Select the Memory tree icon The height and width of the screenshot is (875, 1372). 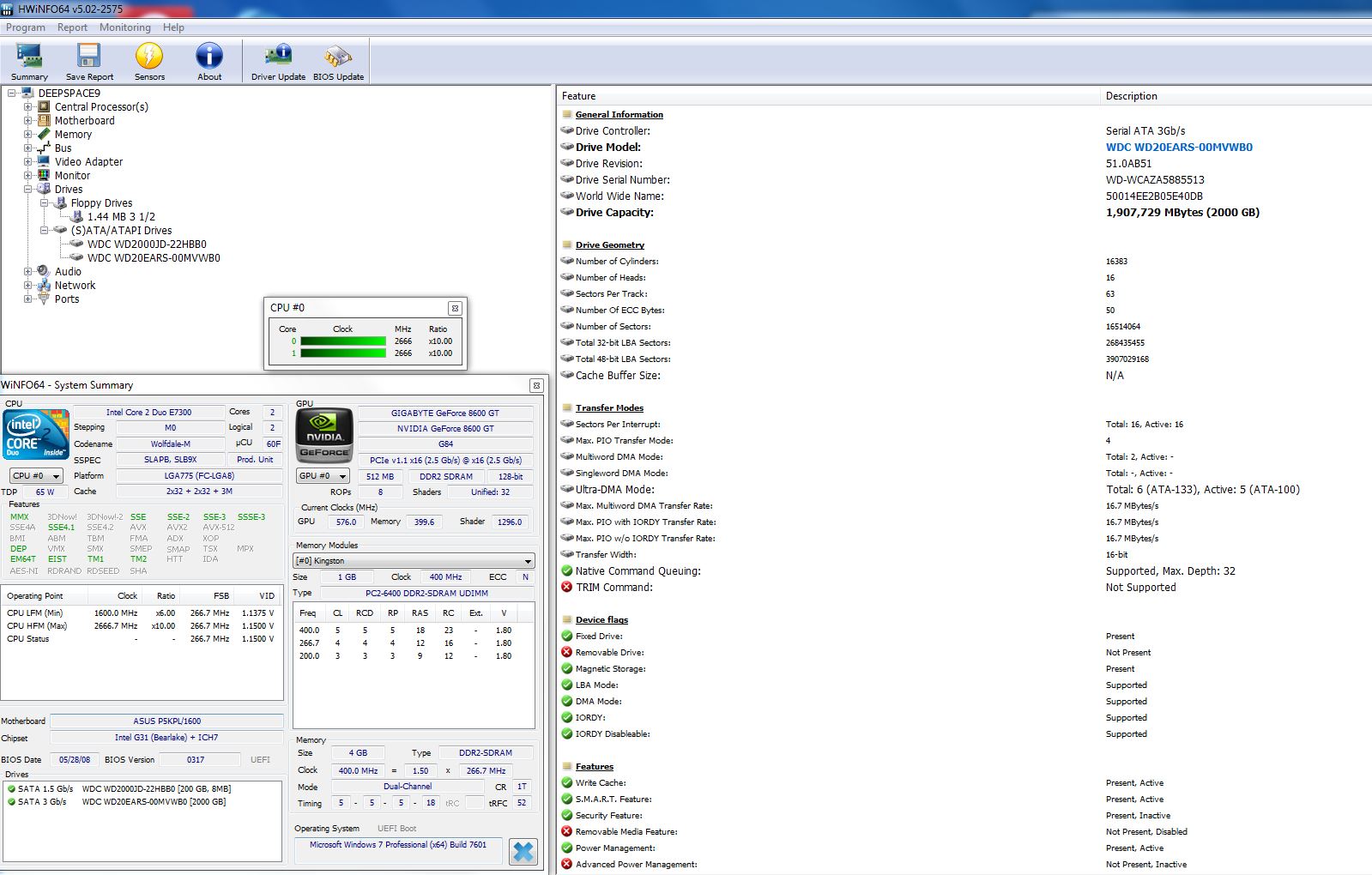coord(44,135)
